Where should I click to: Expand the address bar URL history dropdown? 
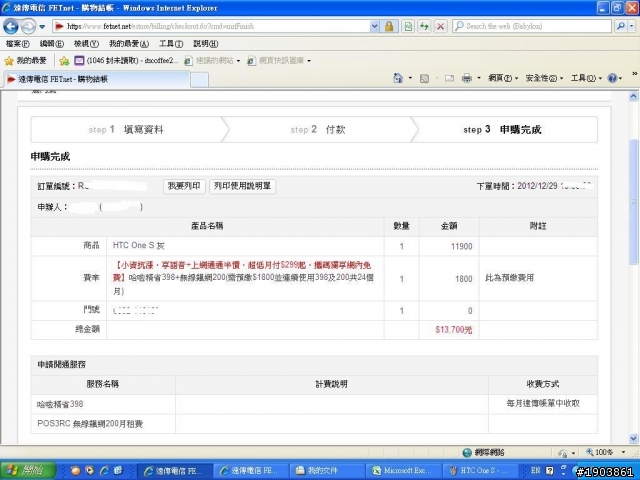pos(374,27)
